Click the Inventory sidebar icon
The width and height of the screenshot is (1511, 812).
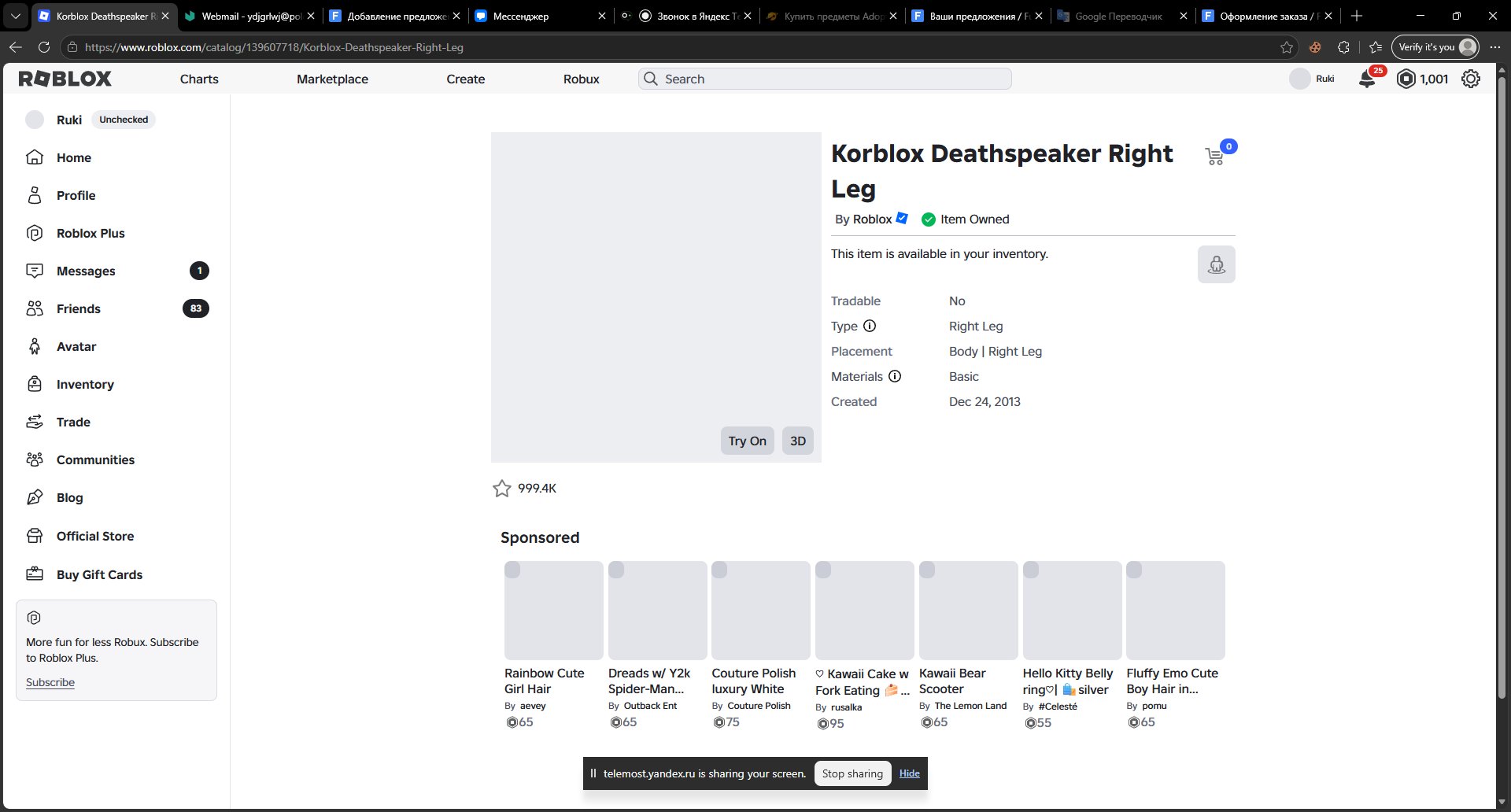tap(35, 384)
